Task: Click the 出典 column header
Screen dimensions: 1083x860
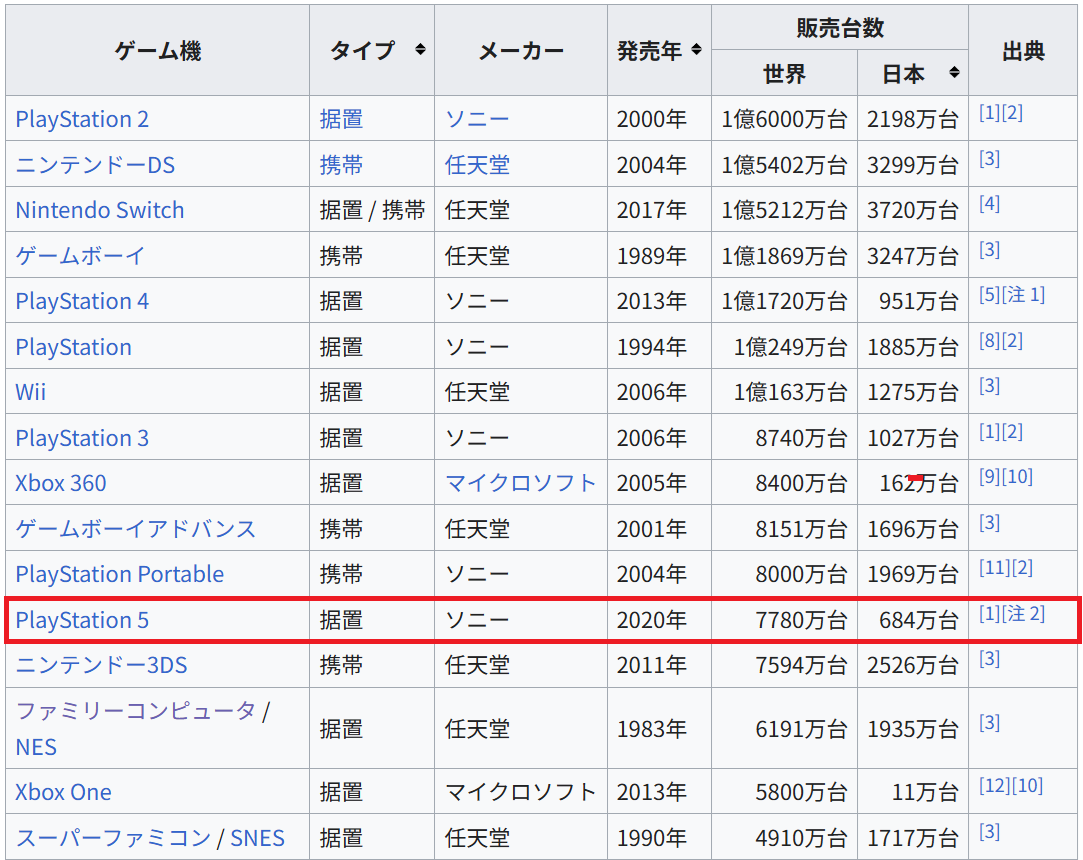Action: pyautogui.click(x=1024, y=50)
